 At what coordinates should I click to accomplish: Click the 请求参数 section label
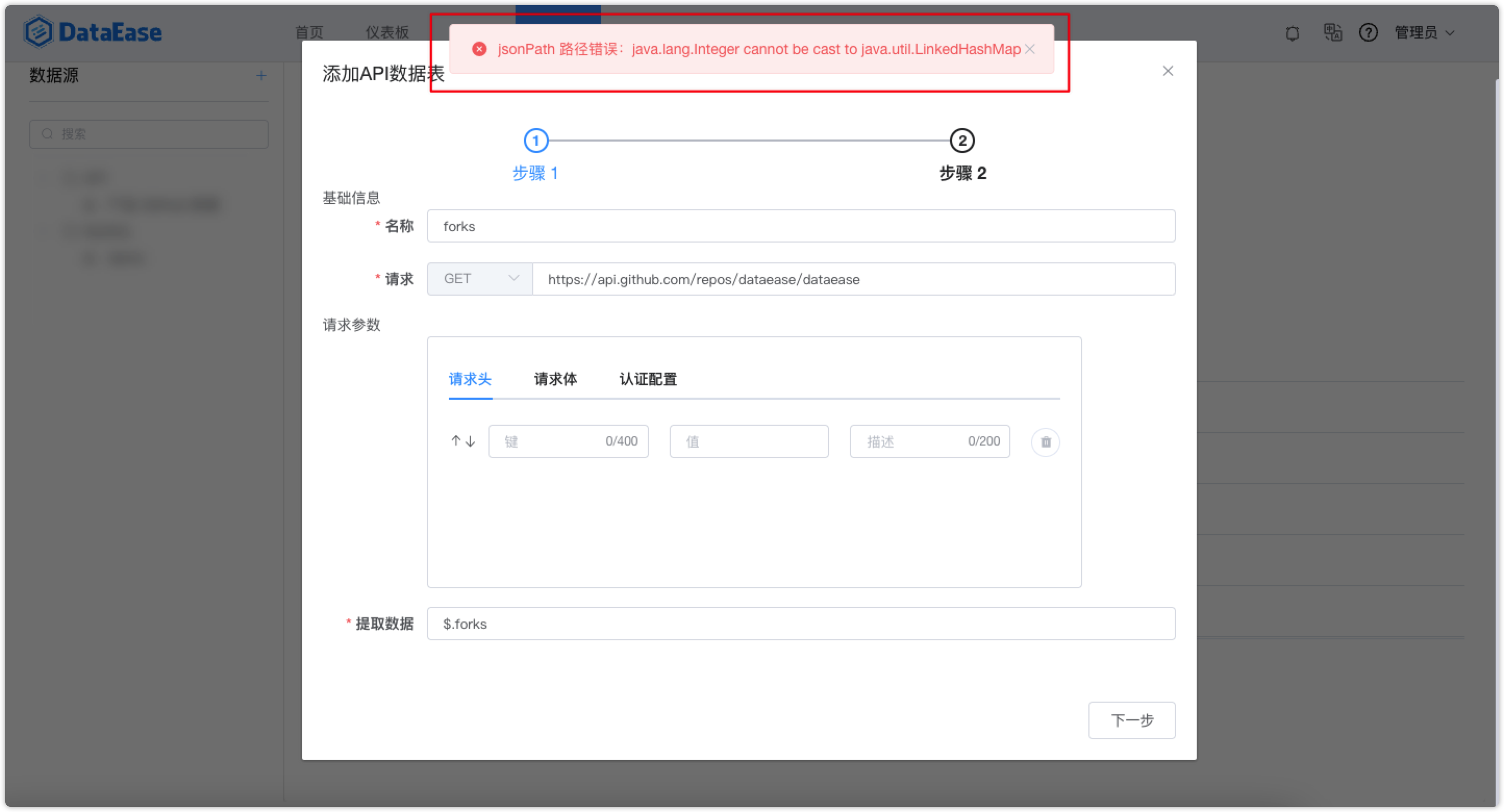tap(352, 325)
